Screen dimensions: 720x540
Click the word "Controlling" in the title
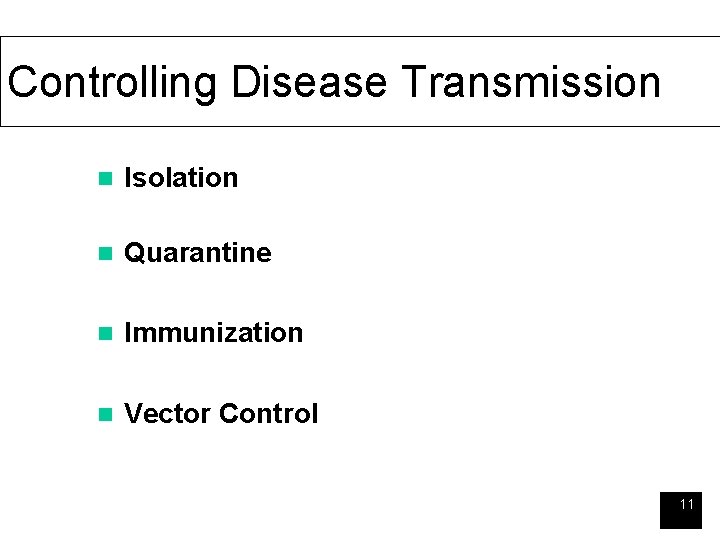coord(113,82)
